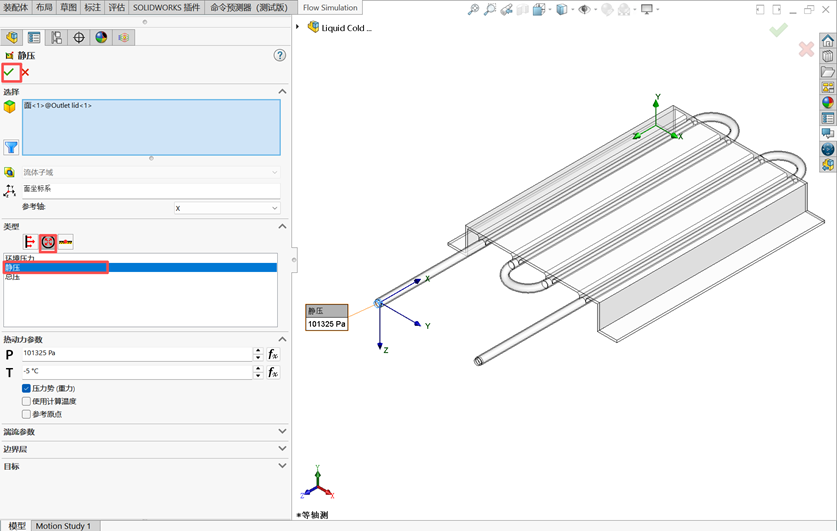Click the pressure P spinner arrows
The image size is (837, 531).
258,354
